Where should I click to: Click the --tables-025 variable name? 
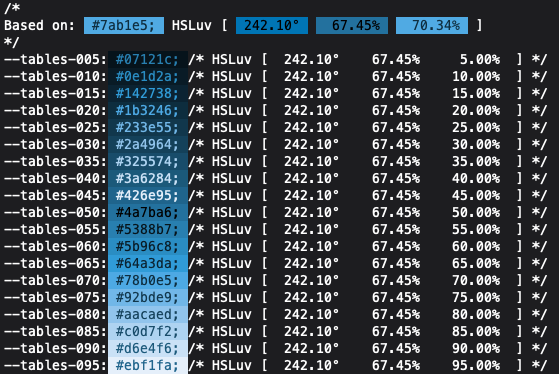tap(55, 128)
